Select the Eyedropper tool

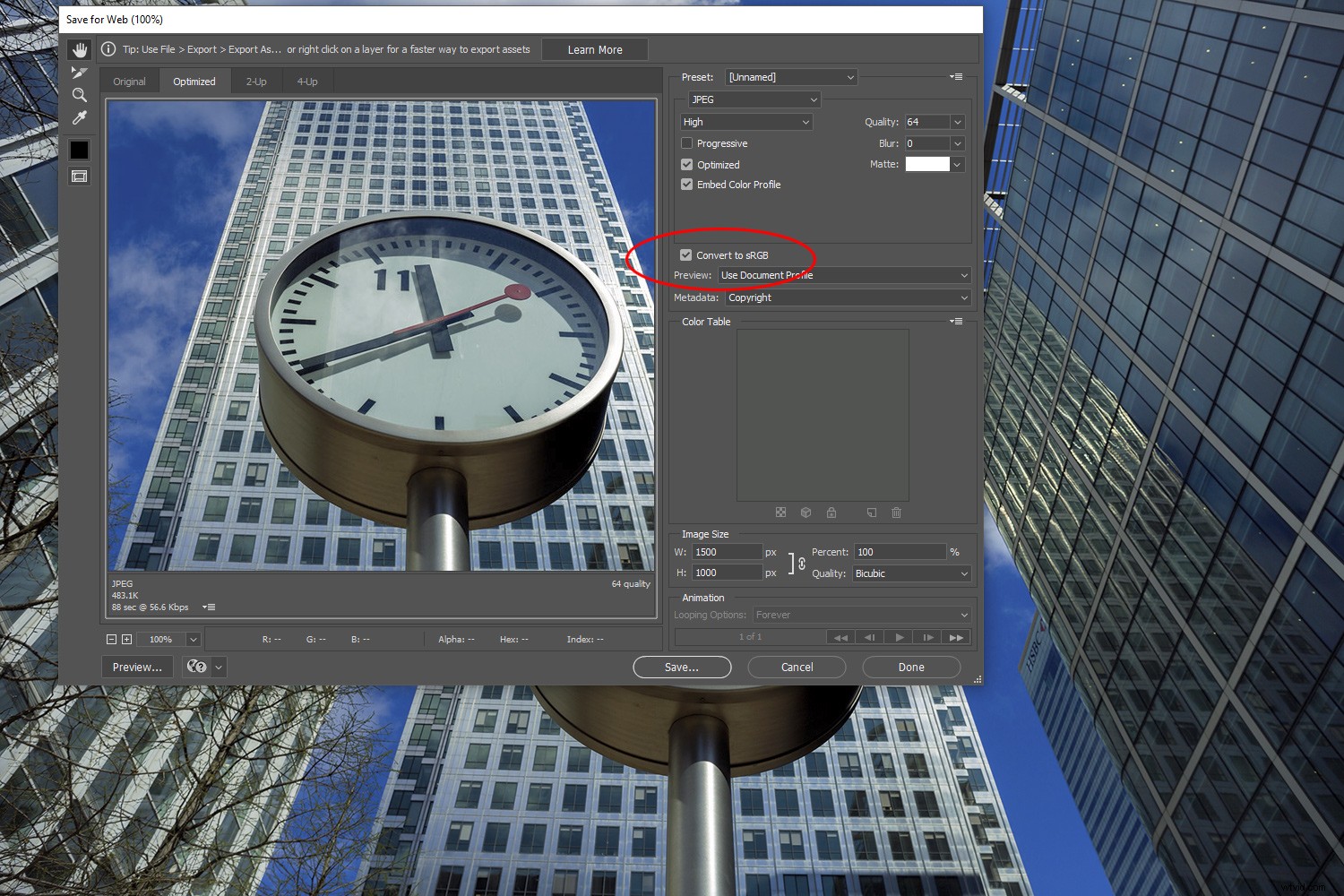(80, 118)
